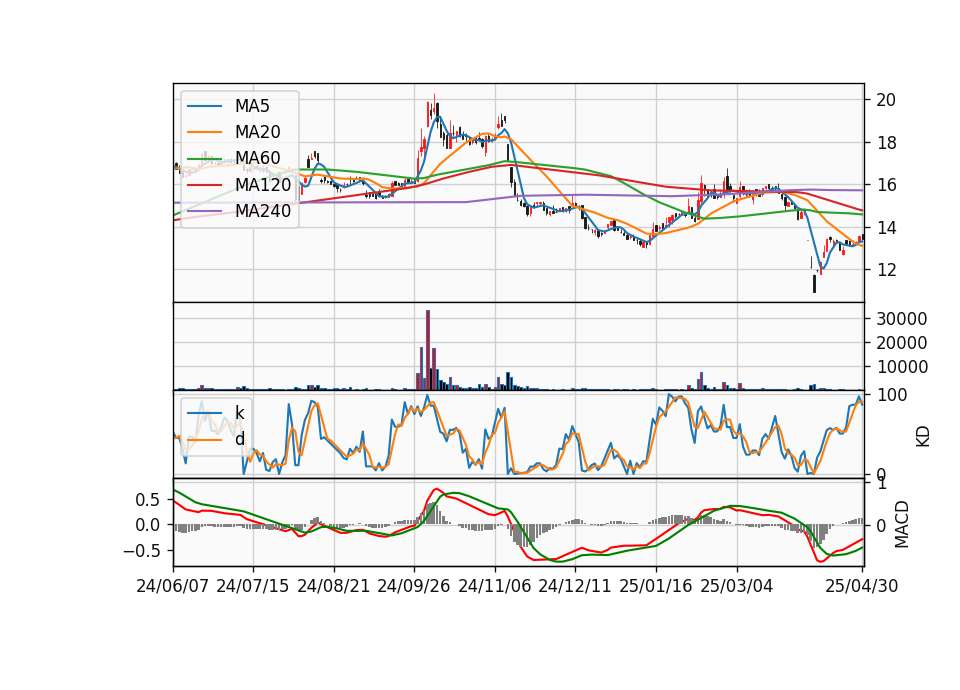Click the MACD left axis value 0.0
960x690 pixels.
[x=148, y=525]
